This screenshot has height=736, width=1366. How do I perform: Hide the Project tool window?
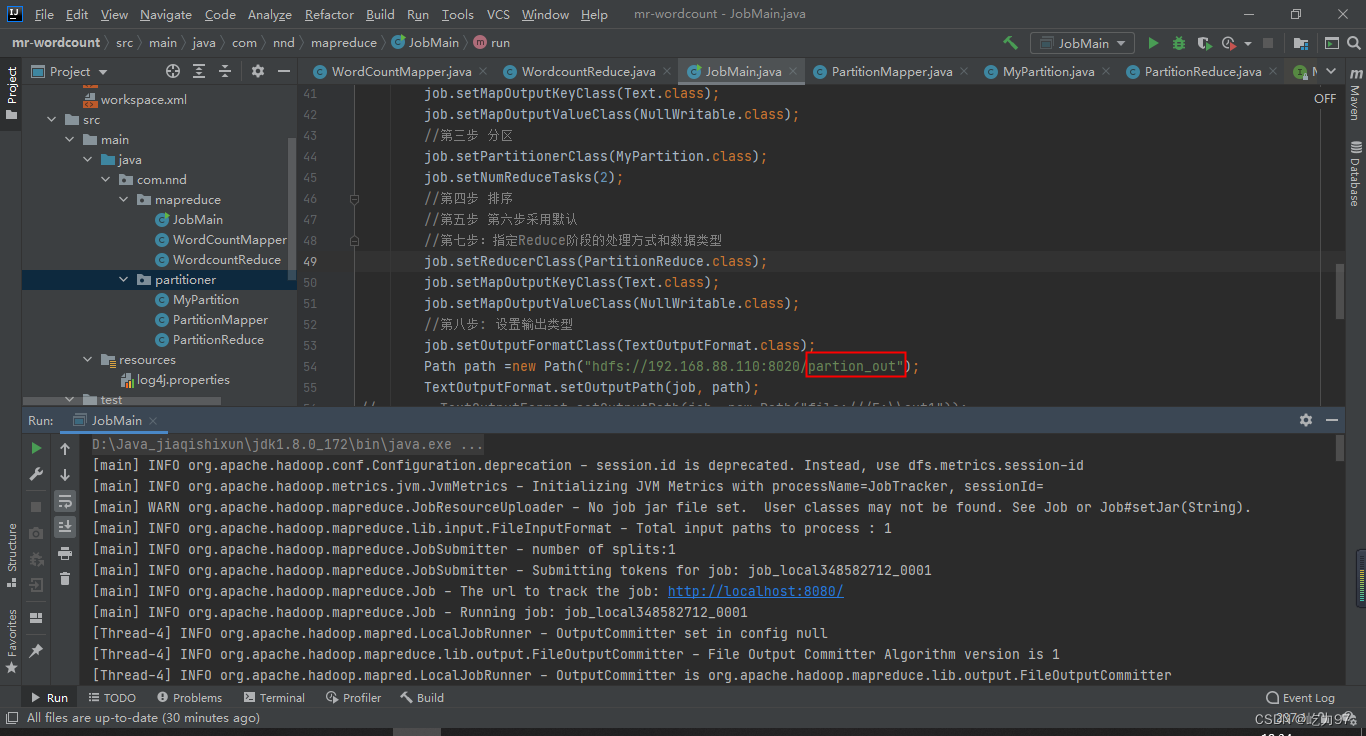point(284,71)
